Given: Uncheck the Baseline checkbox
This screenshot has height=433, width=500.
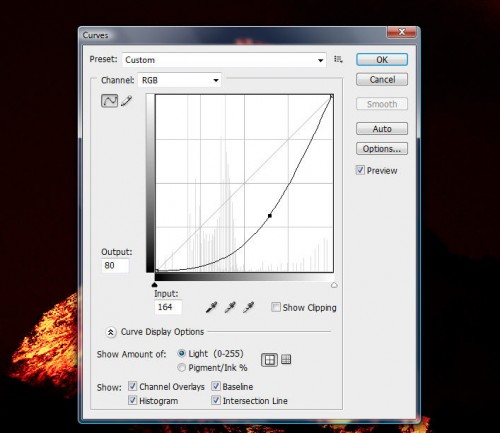Looking at the screenshot, I should coord(216,386).
